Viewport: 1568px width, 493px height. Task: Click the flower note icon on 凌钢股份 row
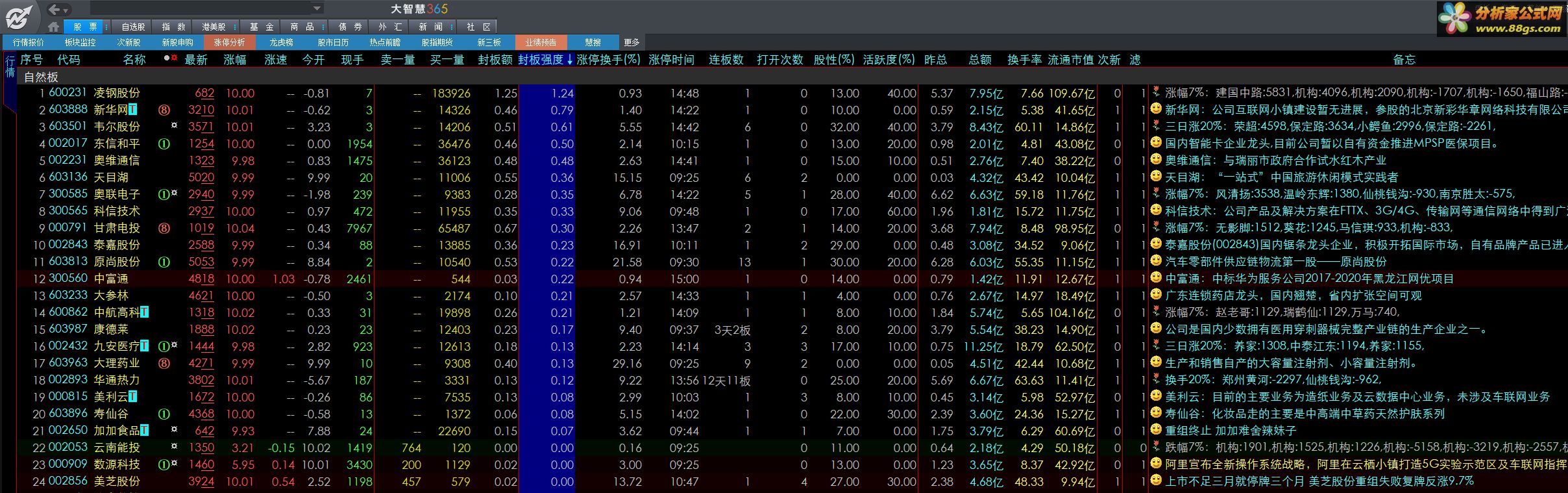(x=1156, y=92)
